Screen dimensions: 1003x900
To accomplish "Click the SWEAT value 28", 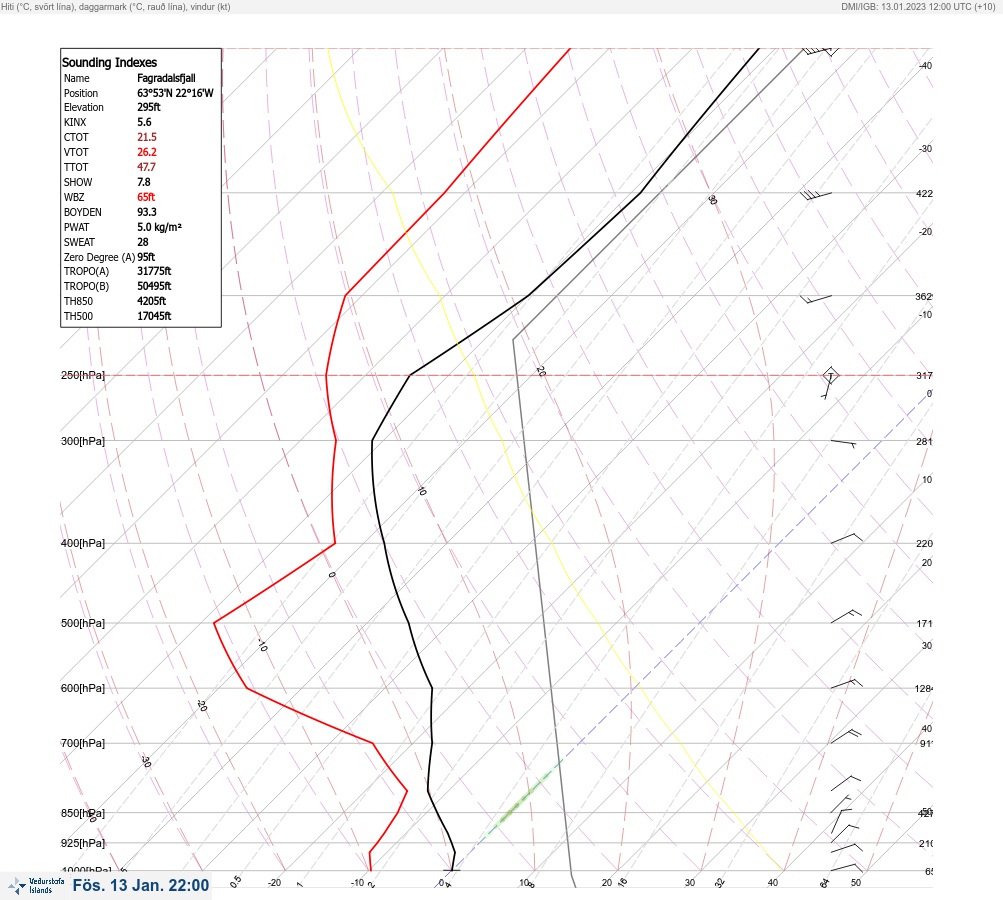I will pyautogui.click(x=143, y=242).
